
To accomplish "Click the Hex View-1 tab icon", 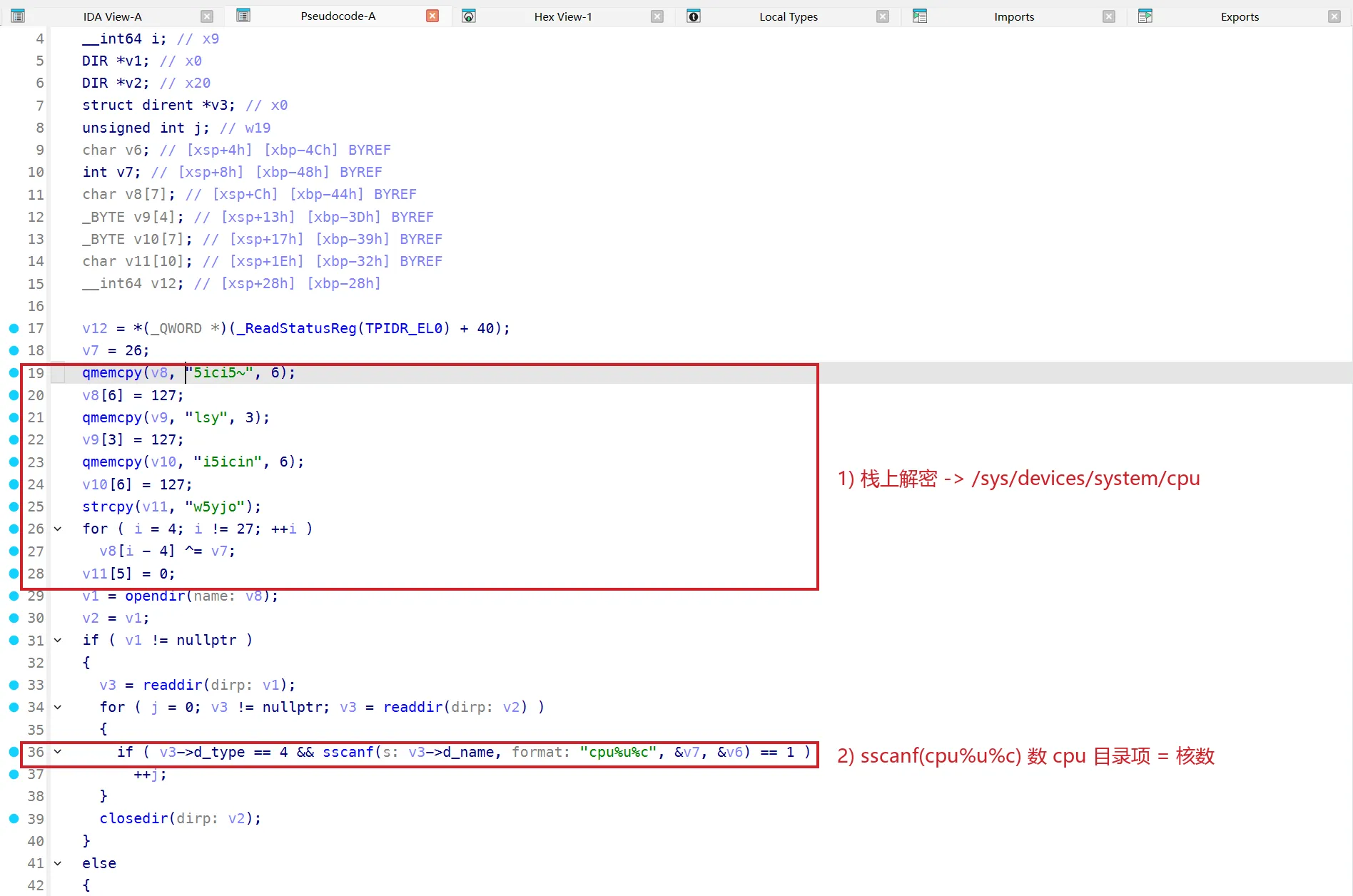I will coord(469,16).
